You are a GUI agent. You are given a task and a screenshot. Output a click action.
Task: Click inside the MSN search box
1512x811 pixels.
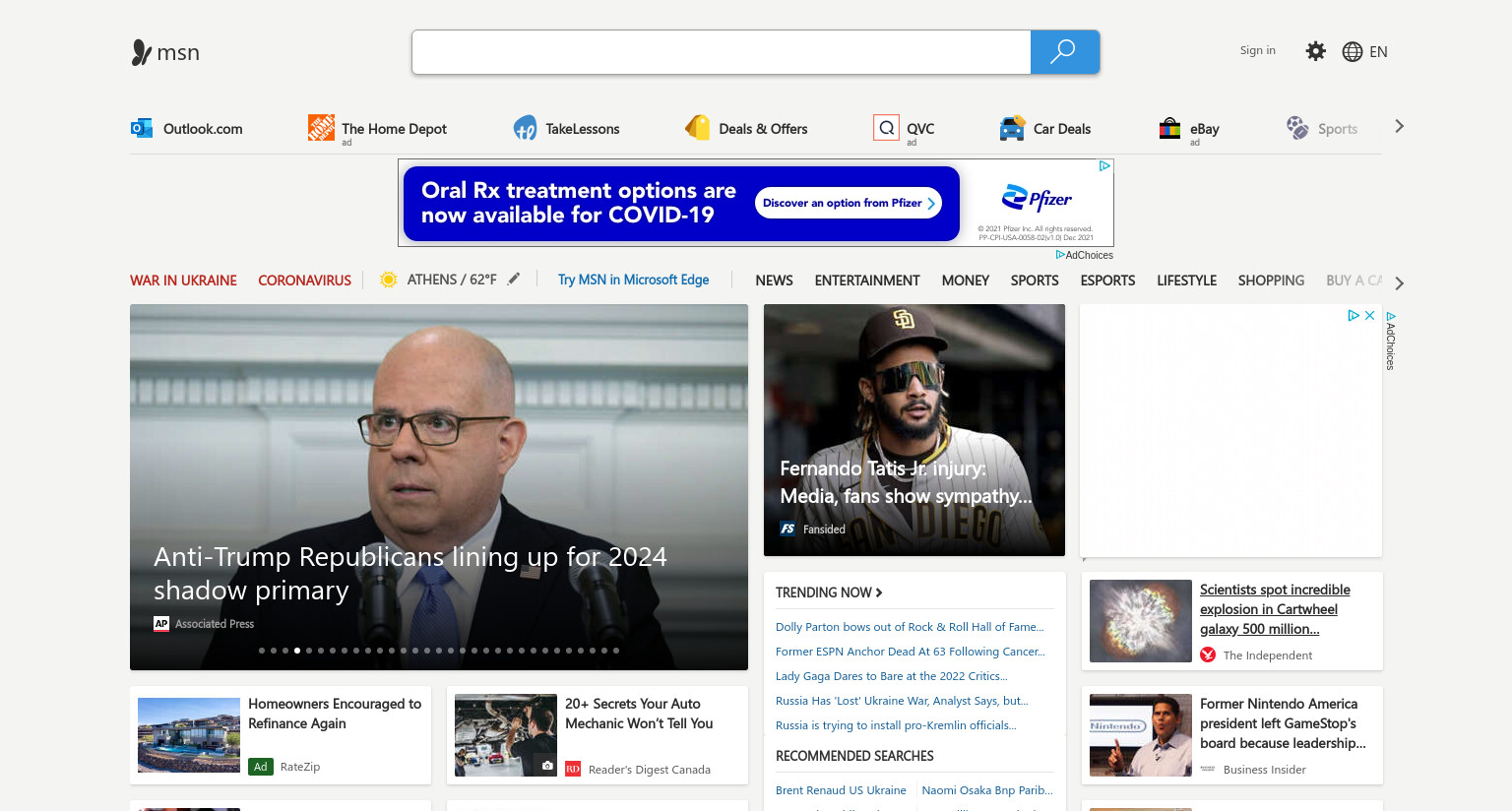click(x=721, y=52)
